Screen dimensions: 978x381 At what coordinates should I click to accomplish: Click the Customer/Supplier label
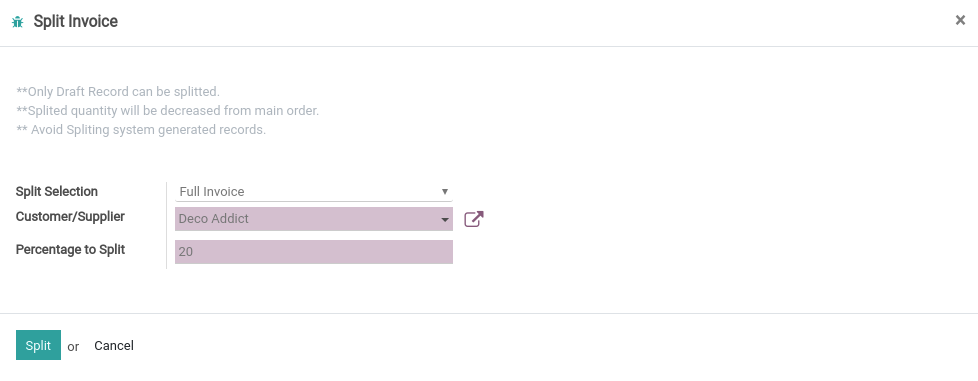(70, 216)
